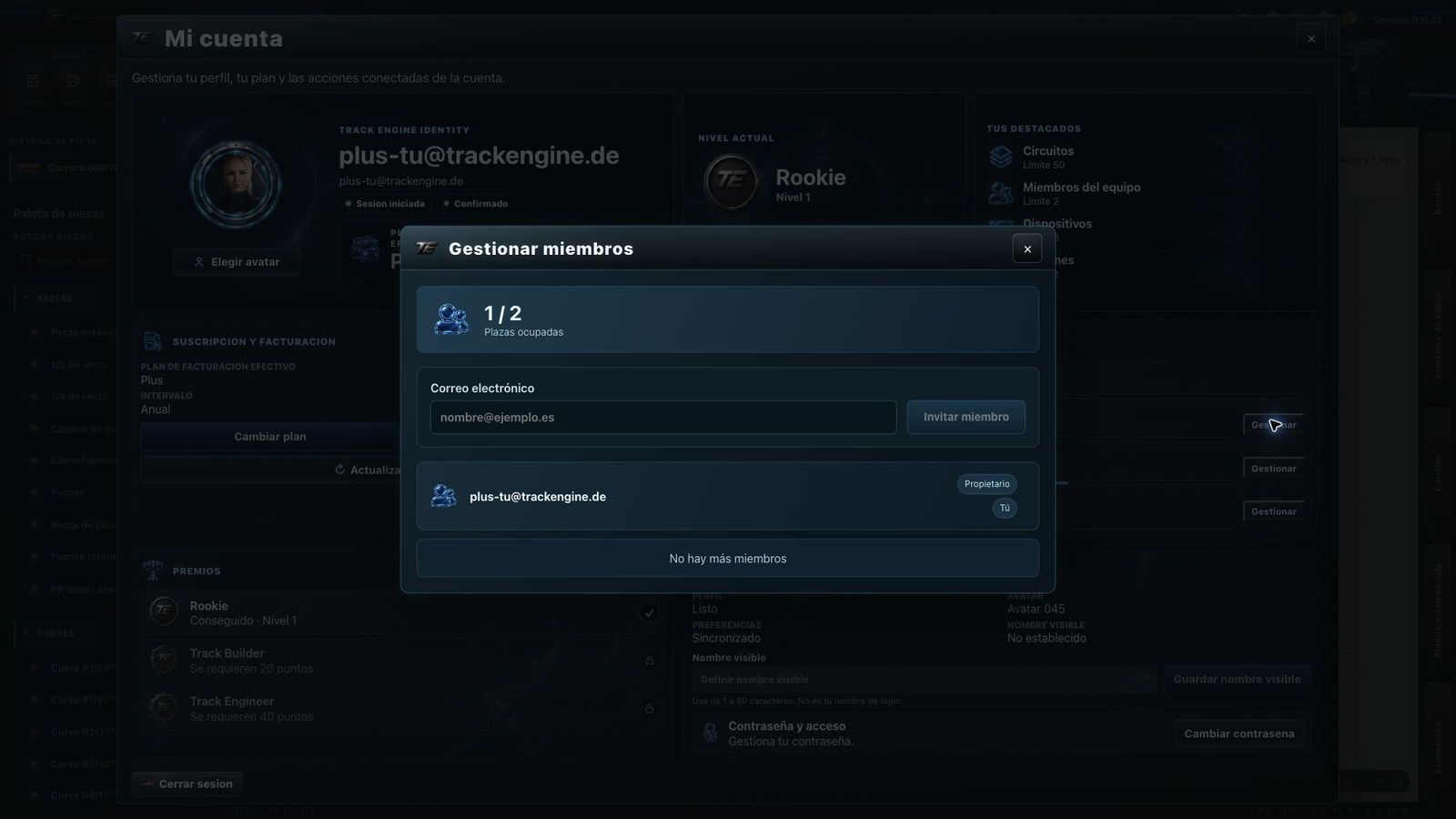Click the print icon in the main window toolbar

click(x=73, y=81)
